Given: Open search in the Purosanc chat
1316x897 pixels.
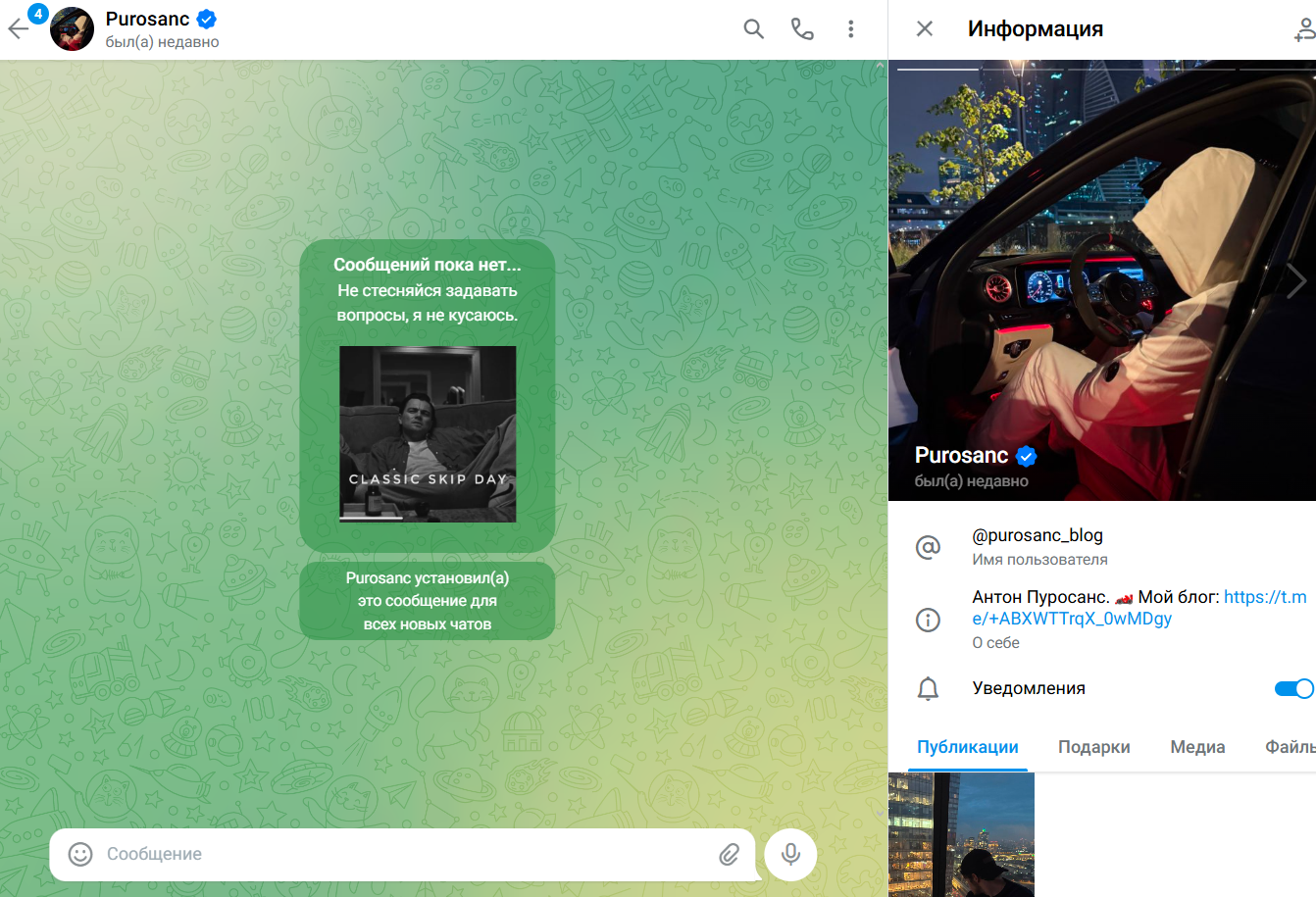Looking at the screenshot, I should click(753, 29).
